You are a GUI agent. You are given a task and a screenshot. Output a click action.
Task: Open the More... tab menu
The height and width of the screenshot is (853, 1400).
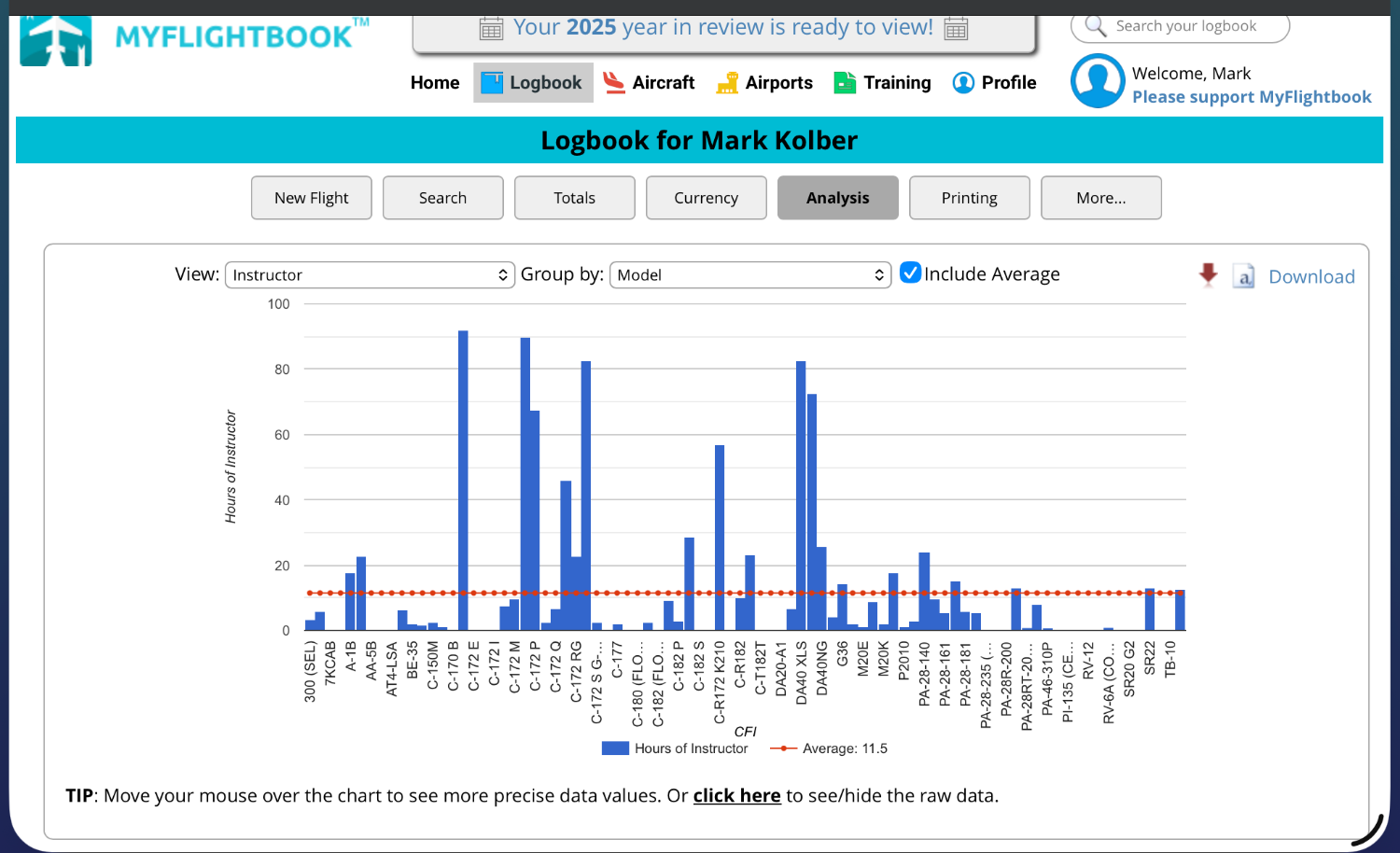[x=1100, y=198]
